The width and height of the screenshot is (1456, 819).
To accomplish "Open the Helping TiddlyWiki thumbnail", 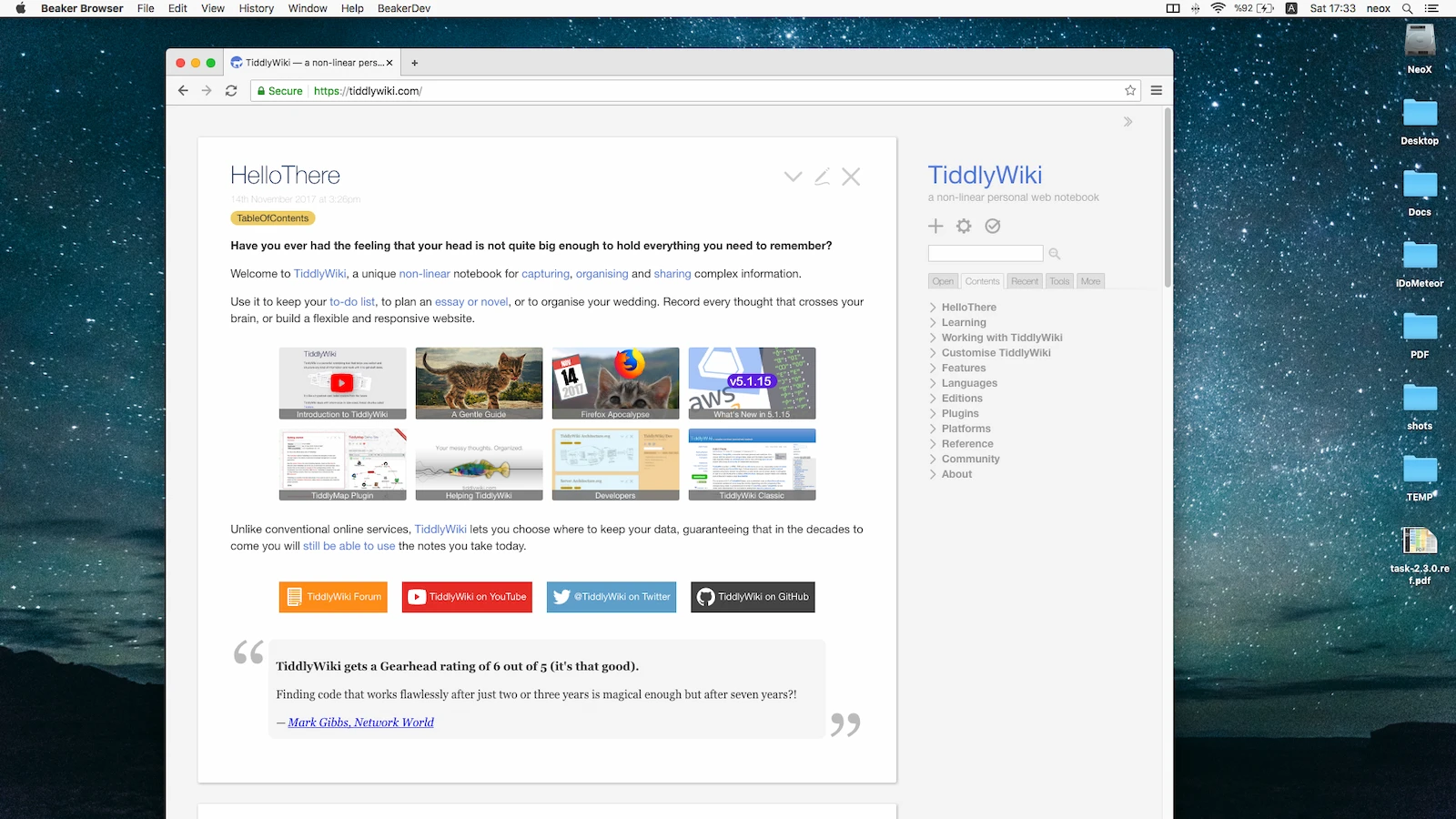I will pos(479,464).
